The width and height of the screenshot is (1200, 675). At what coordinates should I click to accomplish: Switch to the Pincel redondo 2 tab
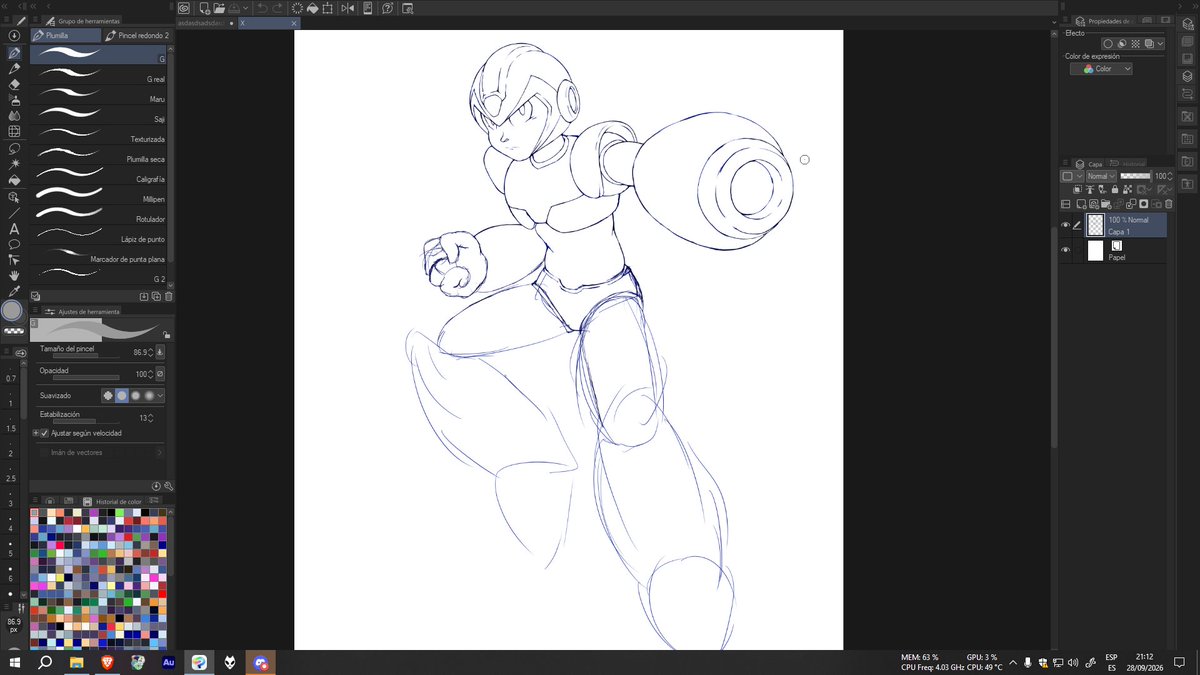click(x=137, y=35)
